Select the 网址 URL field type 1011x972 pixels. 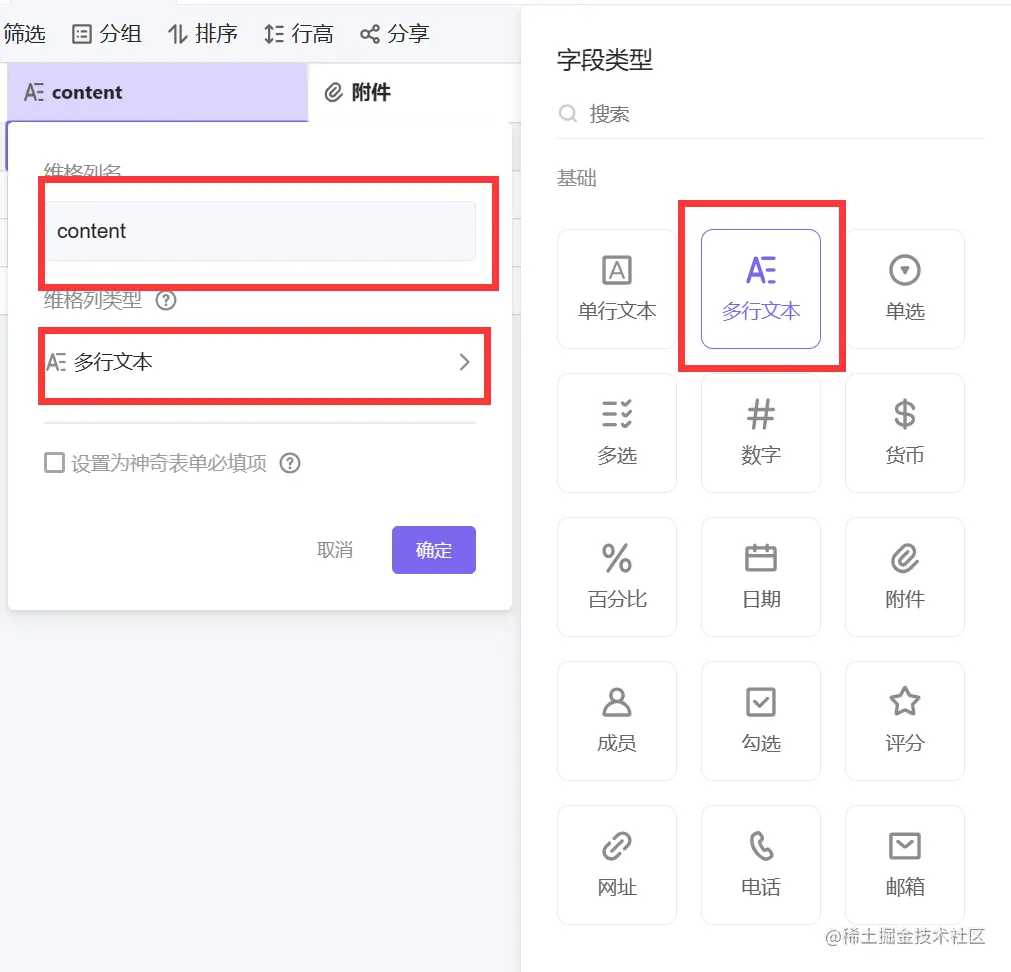616,864
